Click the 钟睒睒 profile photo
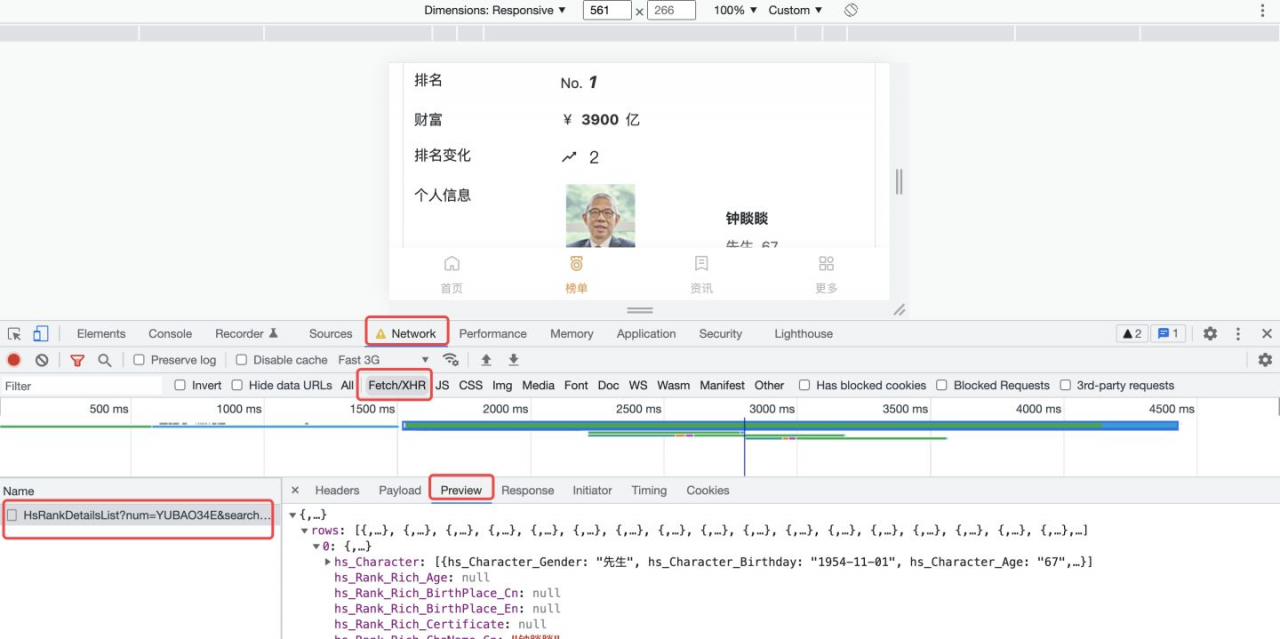 point(600,215)
